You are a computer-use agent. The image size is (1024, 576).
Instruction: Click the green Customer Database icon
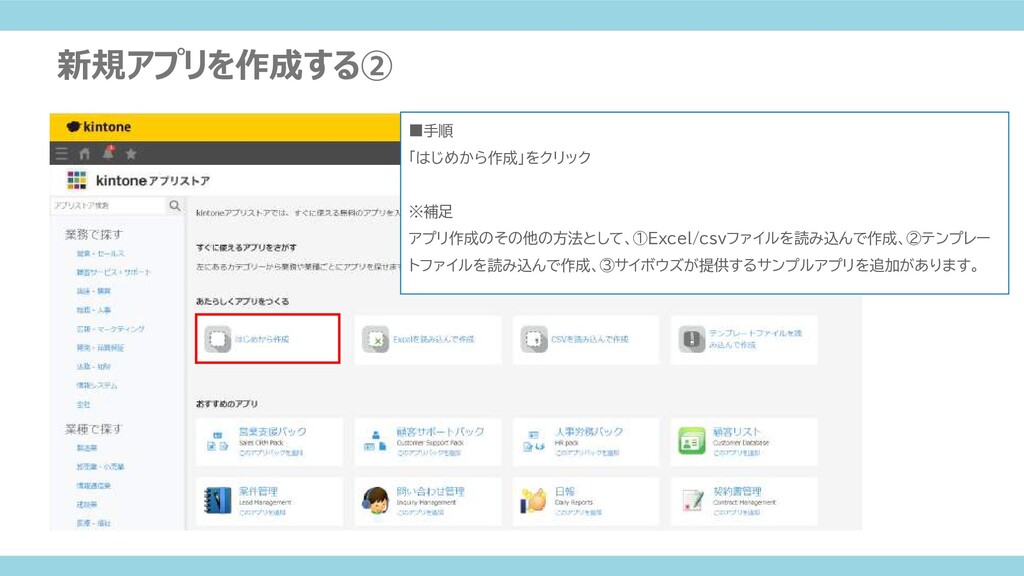692,441
